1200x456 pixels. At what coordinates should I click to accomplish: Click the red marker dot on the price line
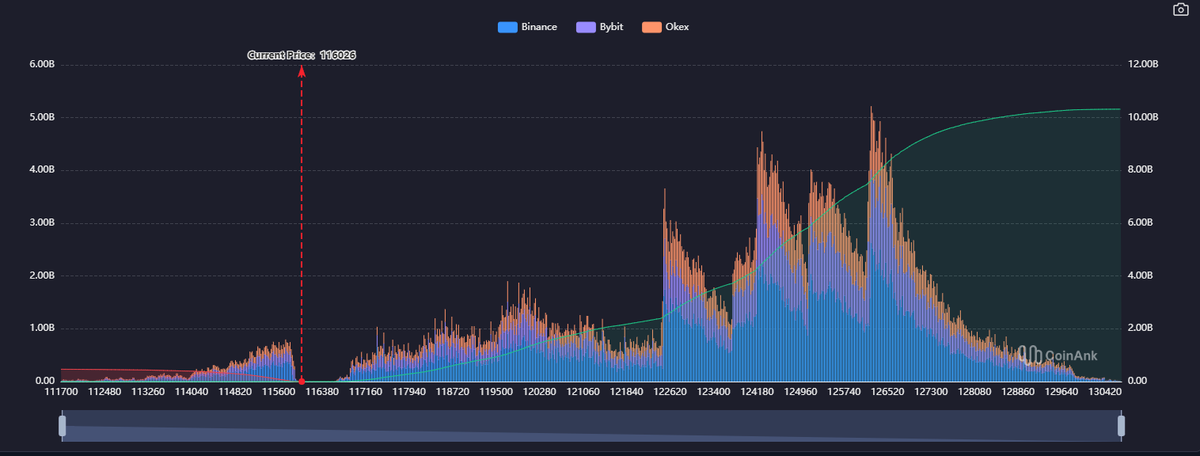point(301,381)
